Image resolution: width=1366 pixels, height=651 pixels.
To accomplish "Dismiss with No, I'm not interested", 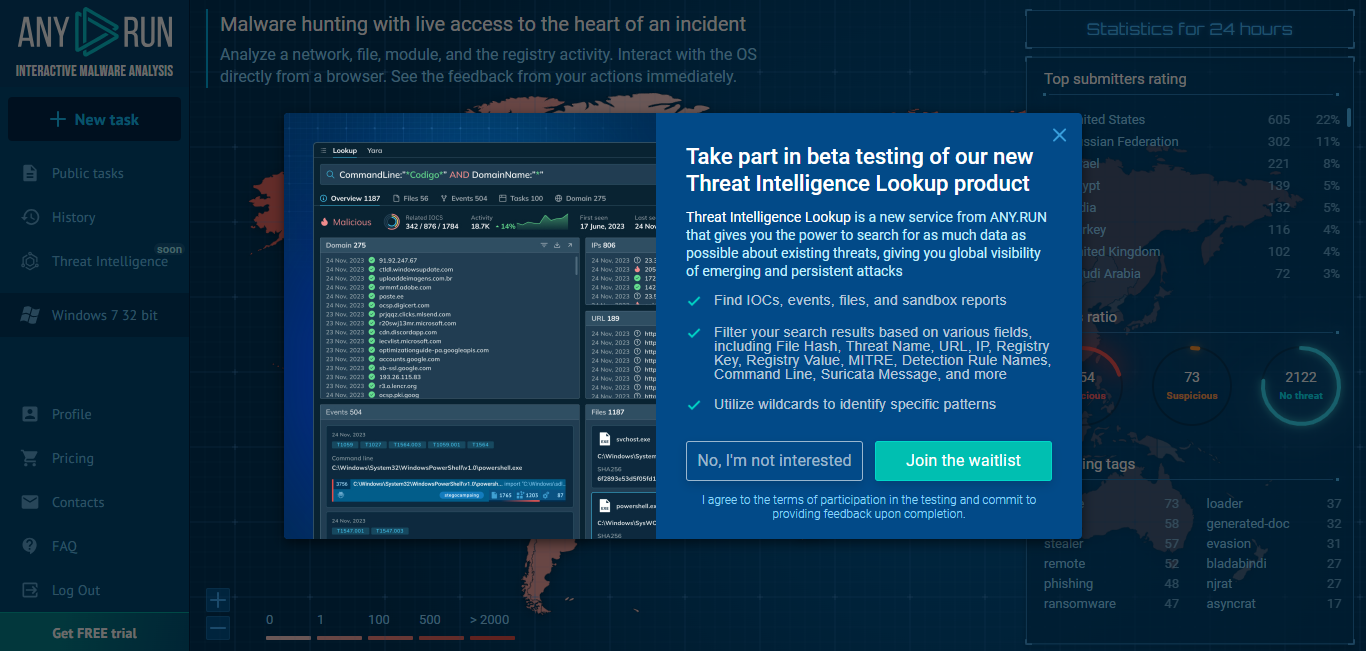I will point(774,461).
